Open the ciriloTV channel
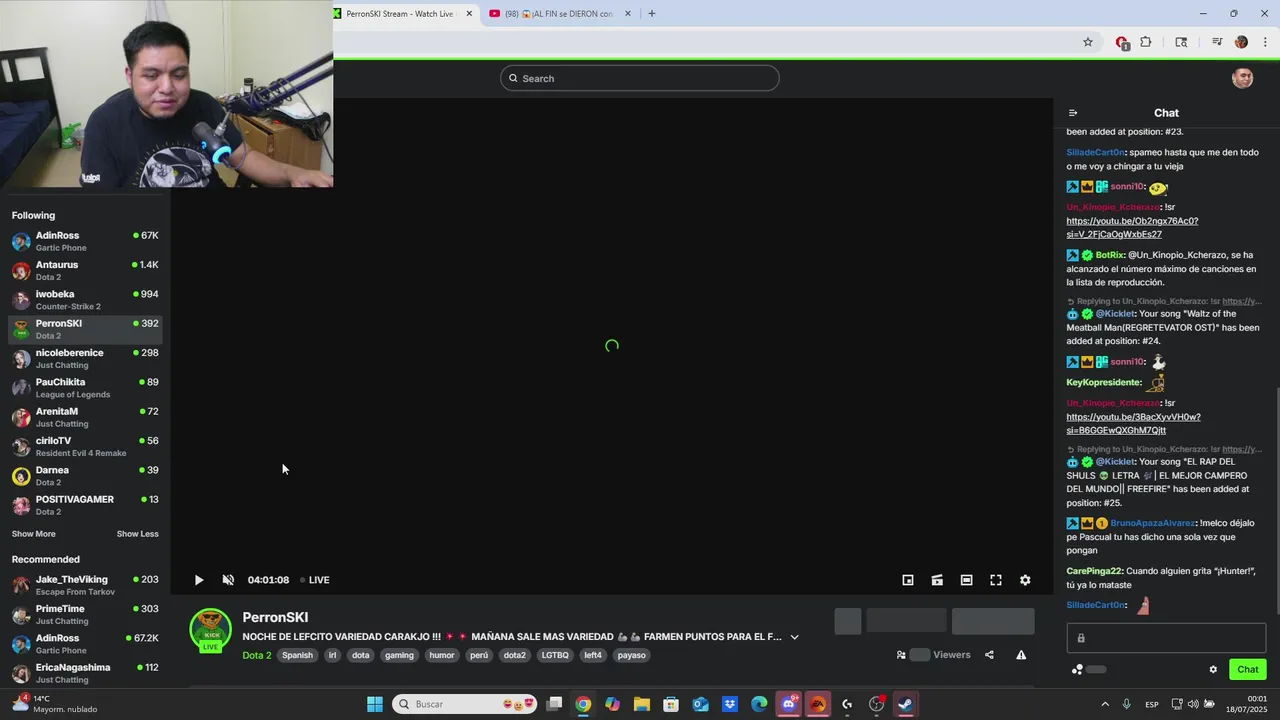Screen dimensions: 1280x720 click(x=85, y=446)
